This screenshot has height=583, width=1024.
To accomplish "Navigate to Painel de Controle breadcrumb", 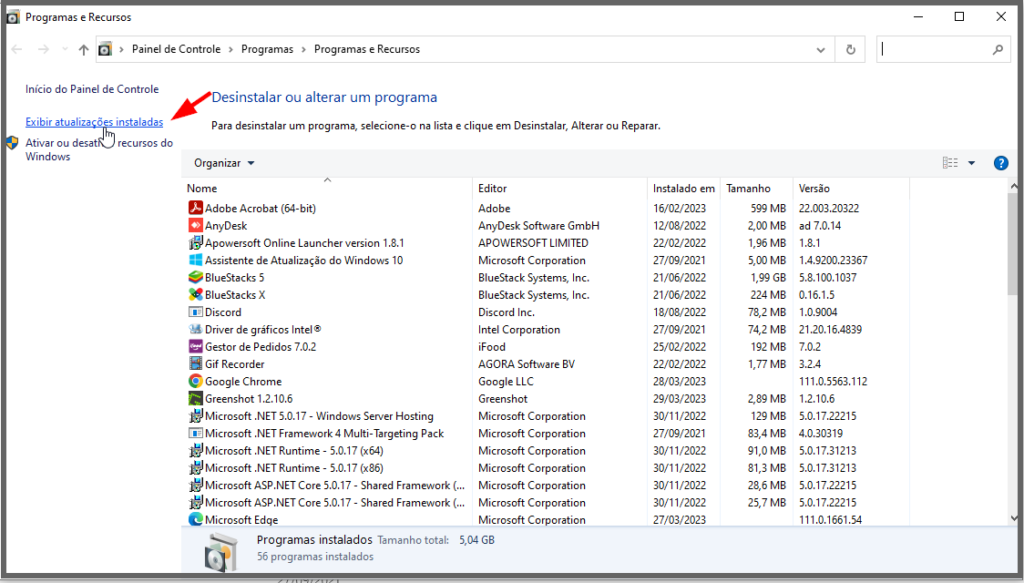I will 176,50.
